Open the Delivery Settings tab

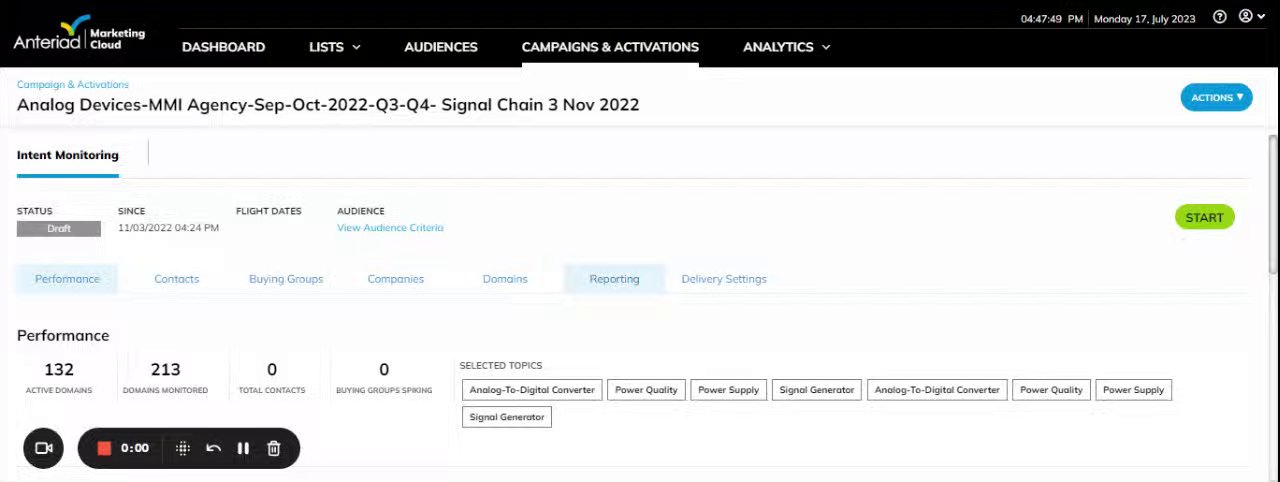[x=724, y=279]
